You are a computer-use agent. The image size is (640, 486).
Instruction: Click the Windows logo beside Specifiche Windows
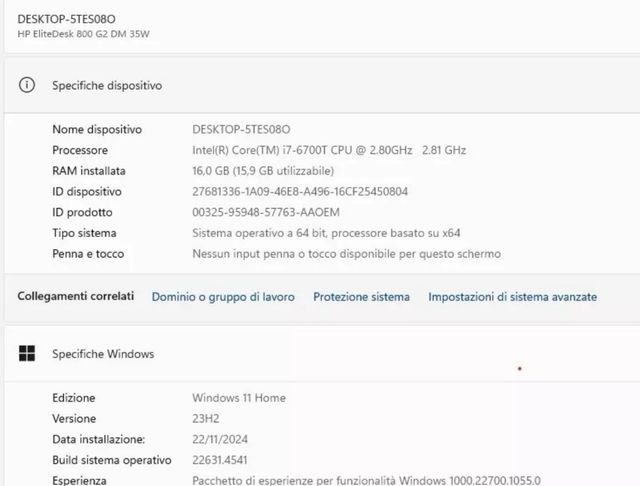click(27, 353)
